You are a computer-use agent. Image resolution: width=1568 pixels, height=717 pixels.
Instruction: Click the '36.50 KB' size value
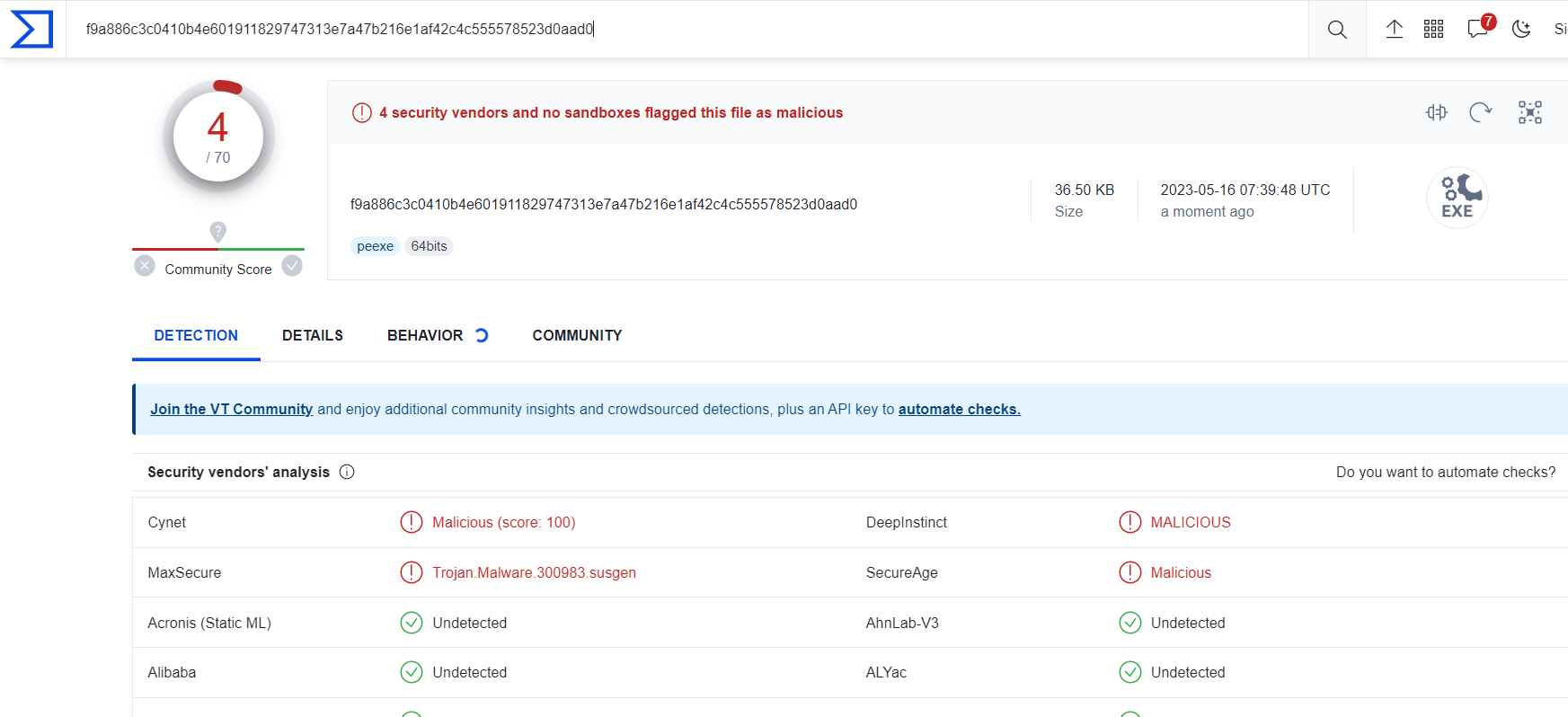click(1085, 190)
